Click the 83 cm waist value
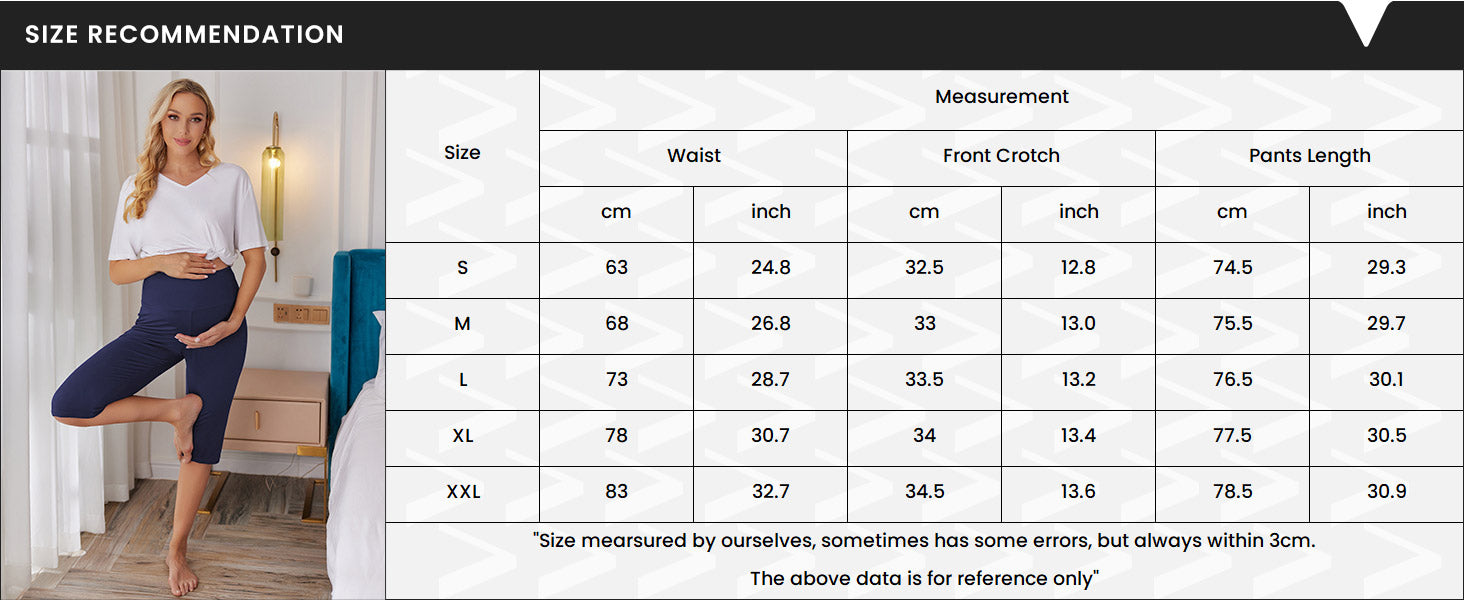 (x=616, y=492)
